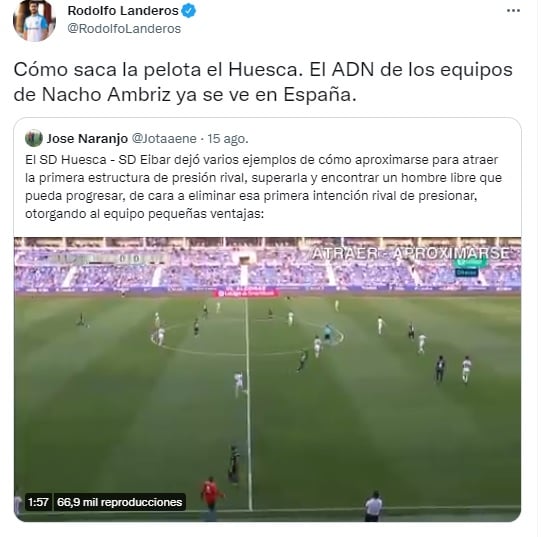Play the embedded football video
The height and width of the screenshot is (537, 541).
267,379
